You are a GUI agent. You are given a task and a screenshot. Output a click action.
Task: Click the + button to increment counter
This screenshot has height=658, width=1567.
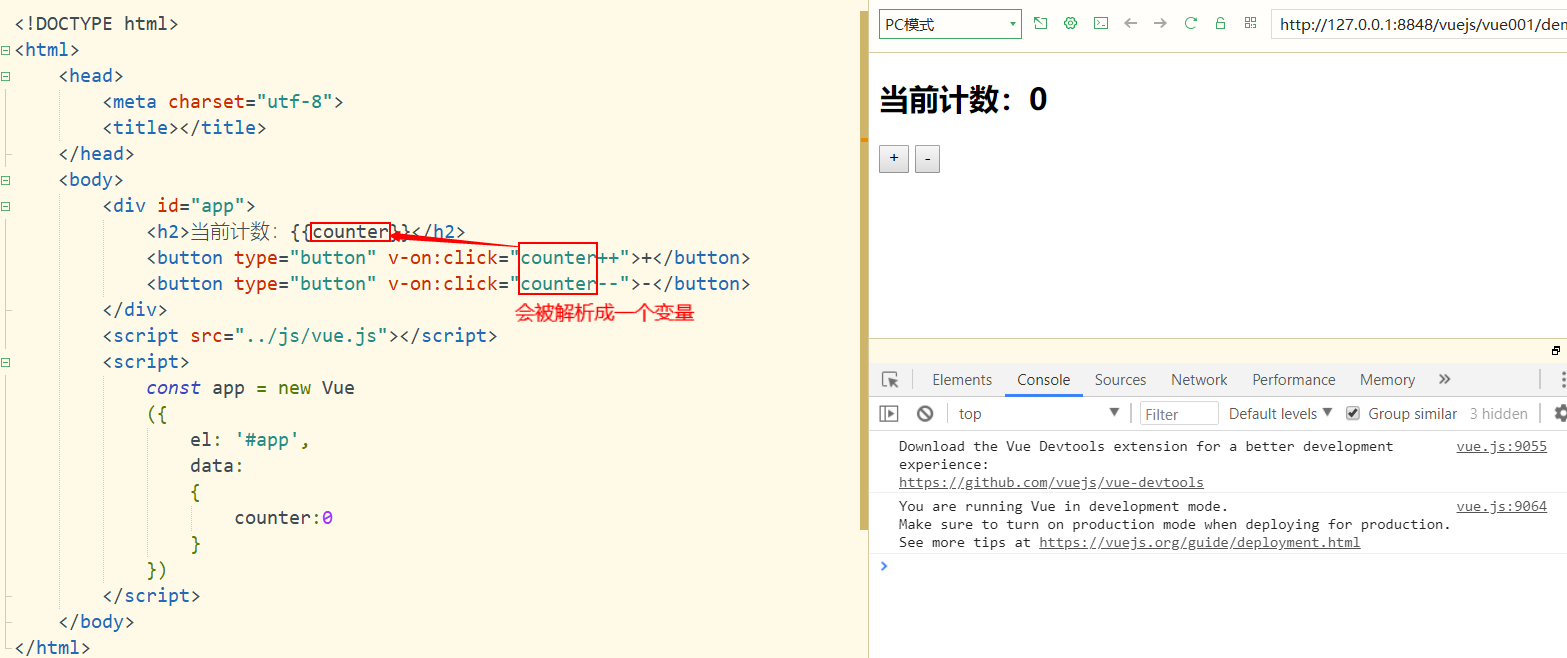tap(894, 159)
